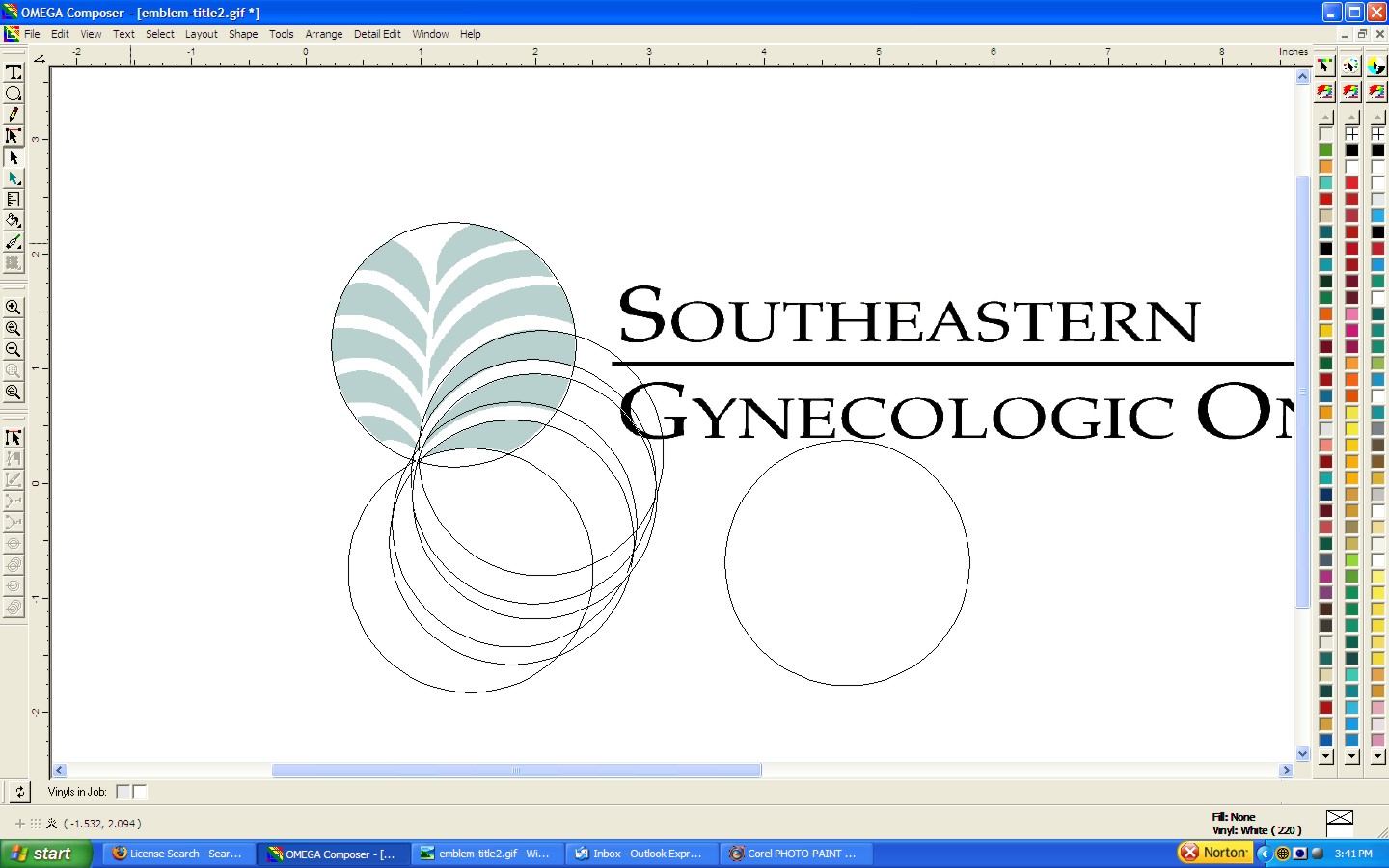
Task: Click the bottom magnifier zoom-to-fit tool
Action: point(14,393)
